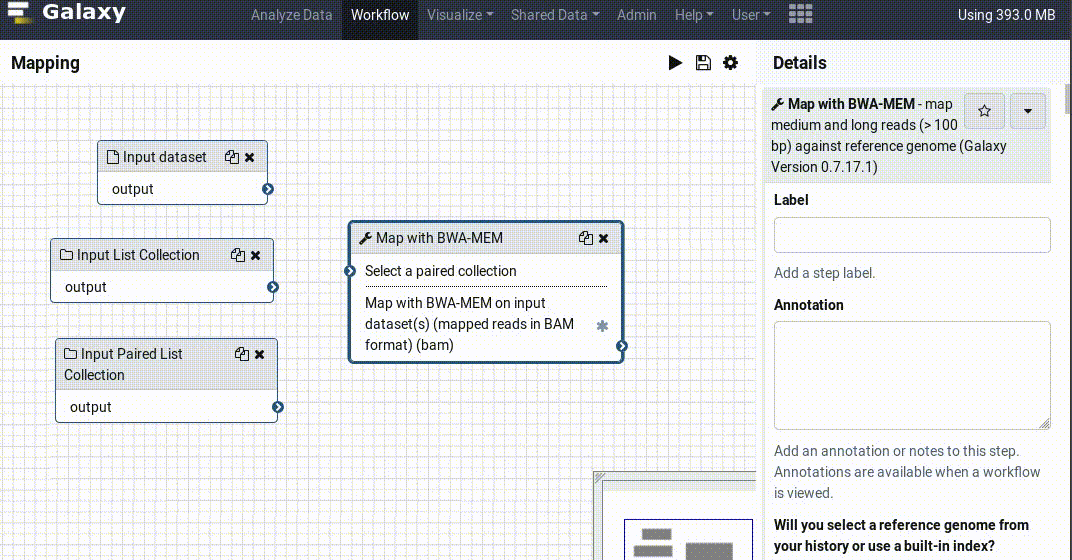Open the Visualize dropdown menu
1072x560 pixels.
(460, 15)
